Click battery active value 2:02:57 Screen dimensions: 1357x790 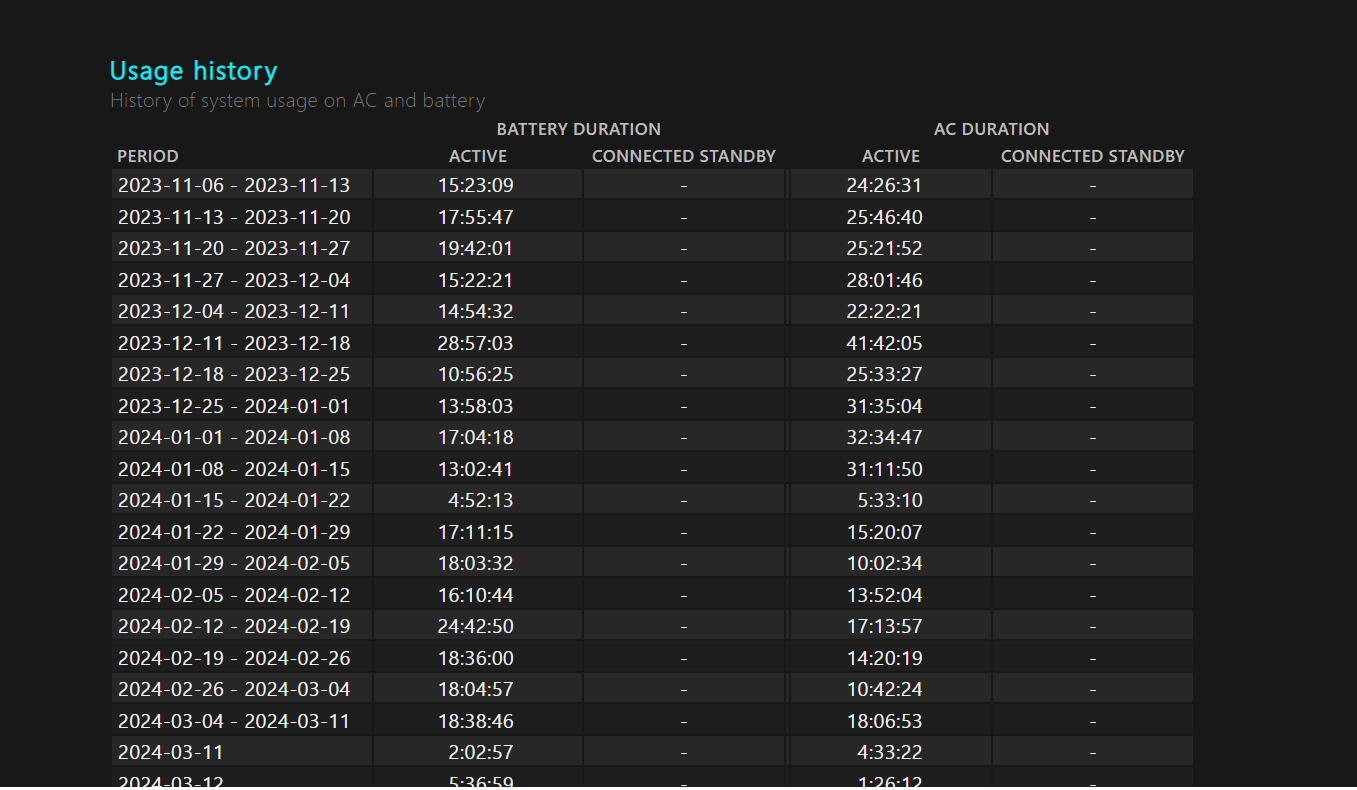tap(481, 752)
